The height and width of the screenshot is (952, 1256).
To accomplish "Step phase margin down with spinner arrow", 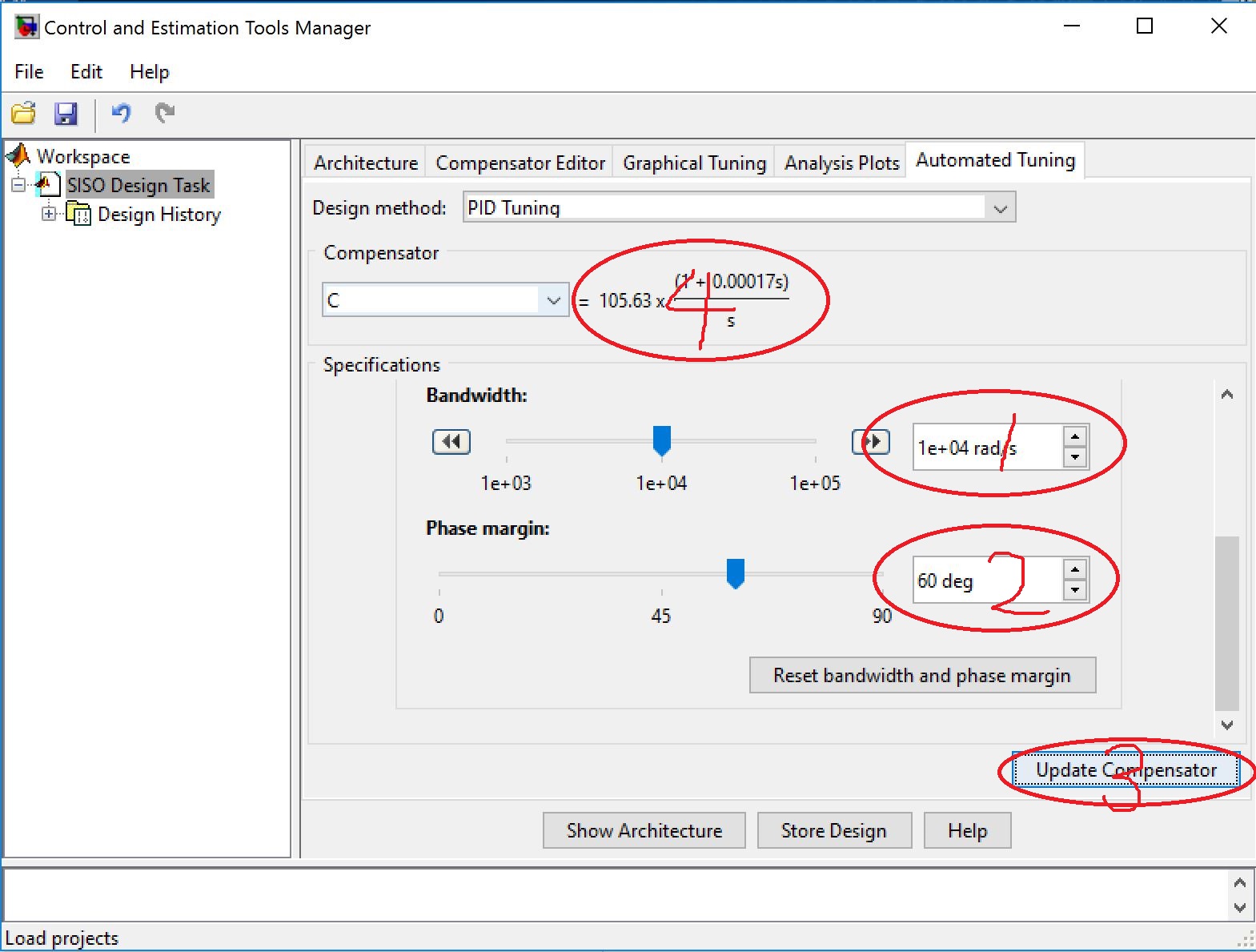I will pyautogui.click(x=1075, y=590).
